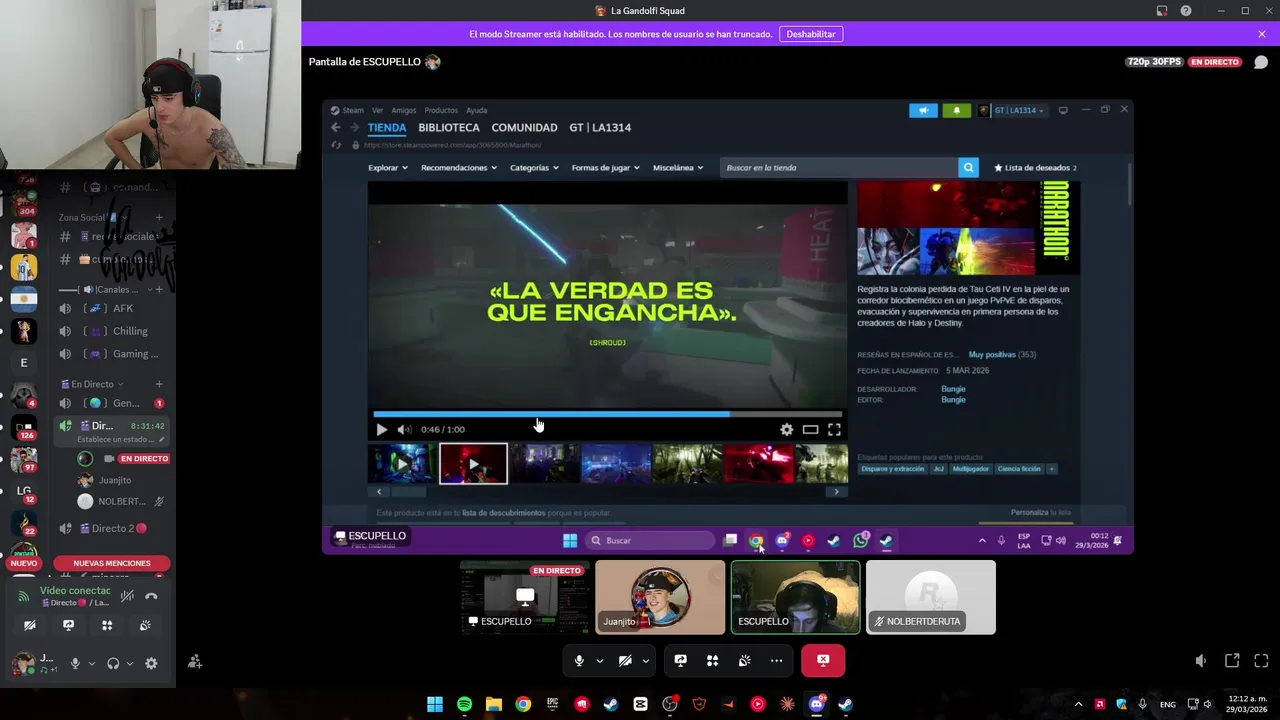Mute microphone in the call control bar
The image size is (1280, 720).
579,661
